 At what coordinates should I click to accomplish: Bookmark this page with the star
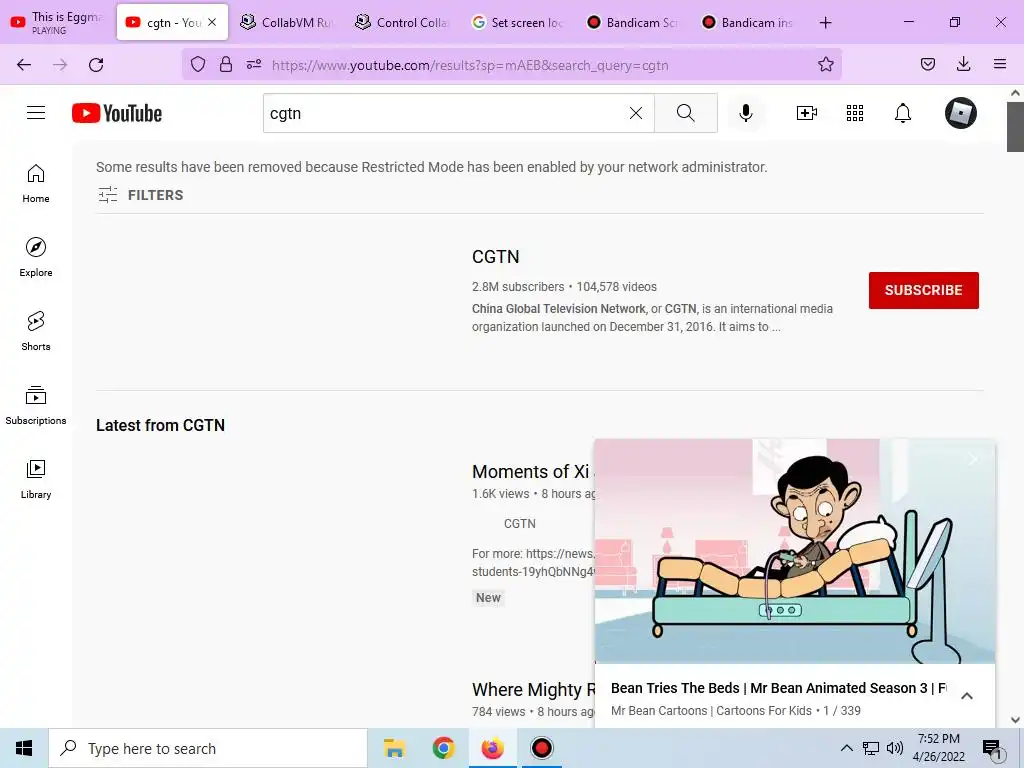click(825, 64)
